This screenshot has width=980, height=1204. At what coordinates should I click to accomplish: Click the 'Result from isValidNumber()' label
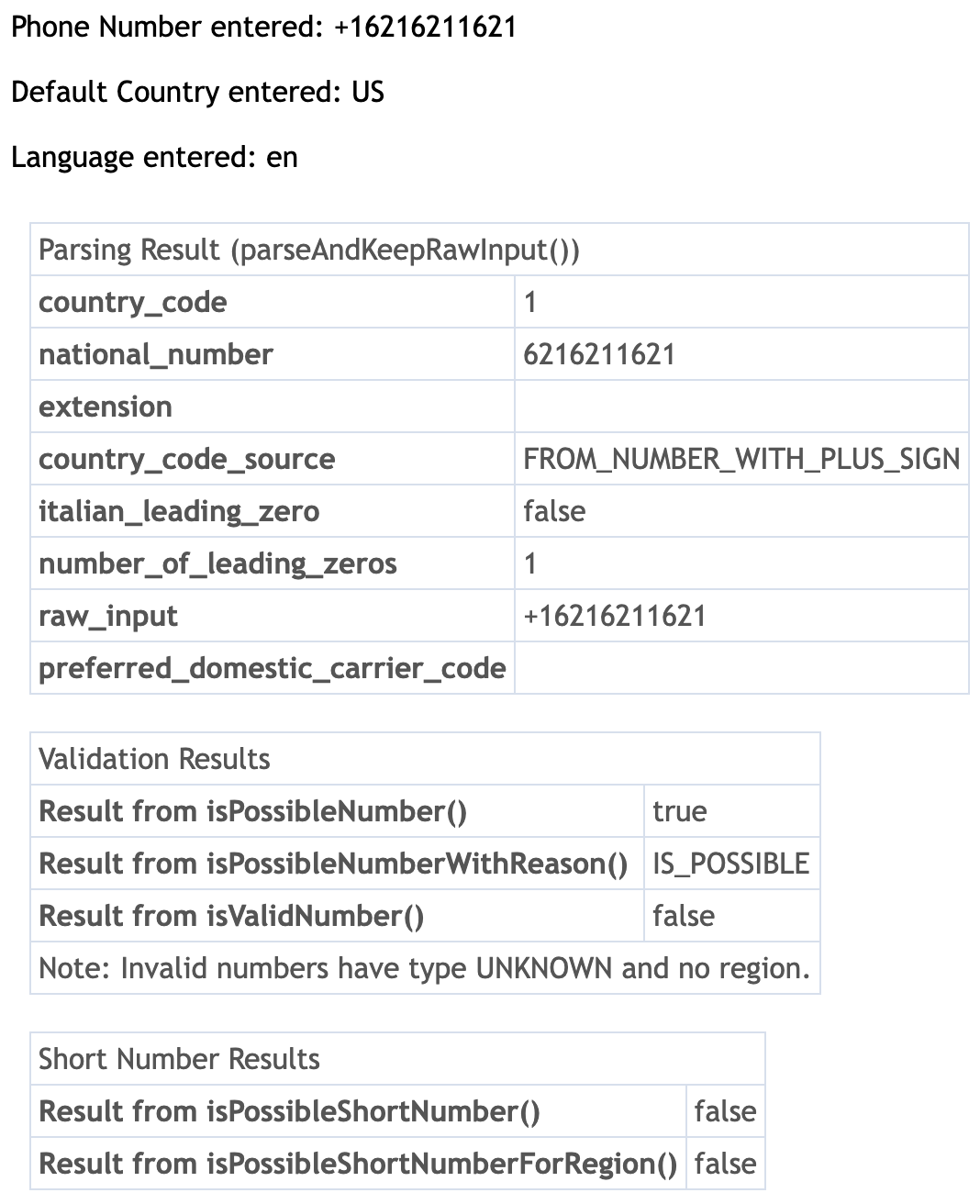[x=231, y=916]
